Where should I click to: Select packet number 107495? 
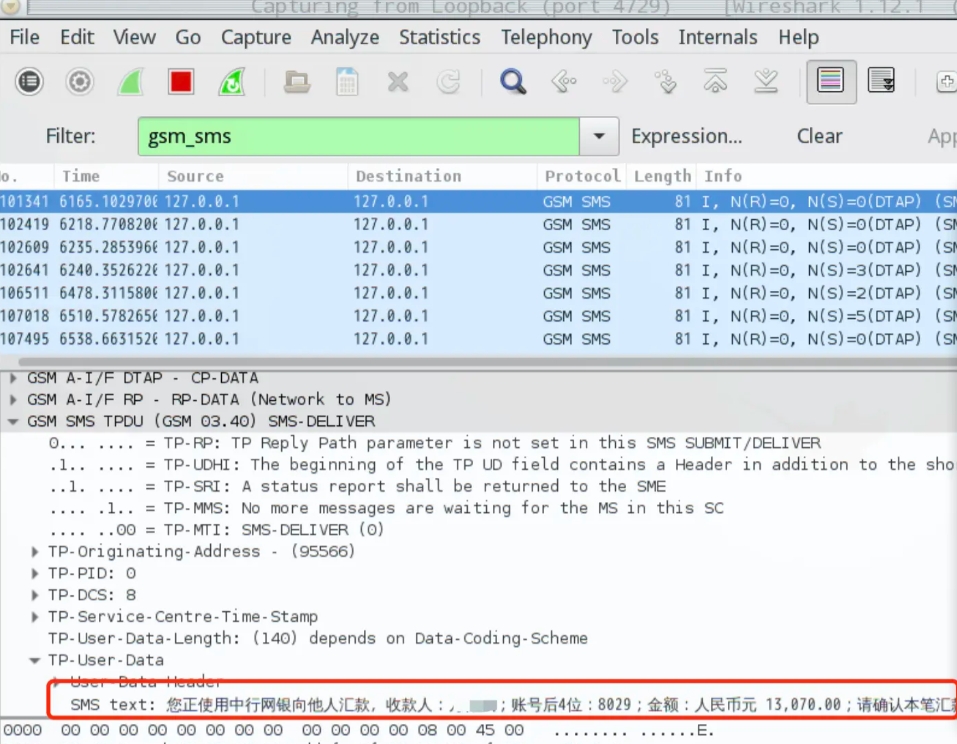pos(478,339)
